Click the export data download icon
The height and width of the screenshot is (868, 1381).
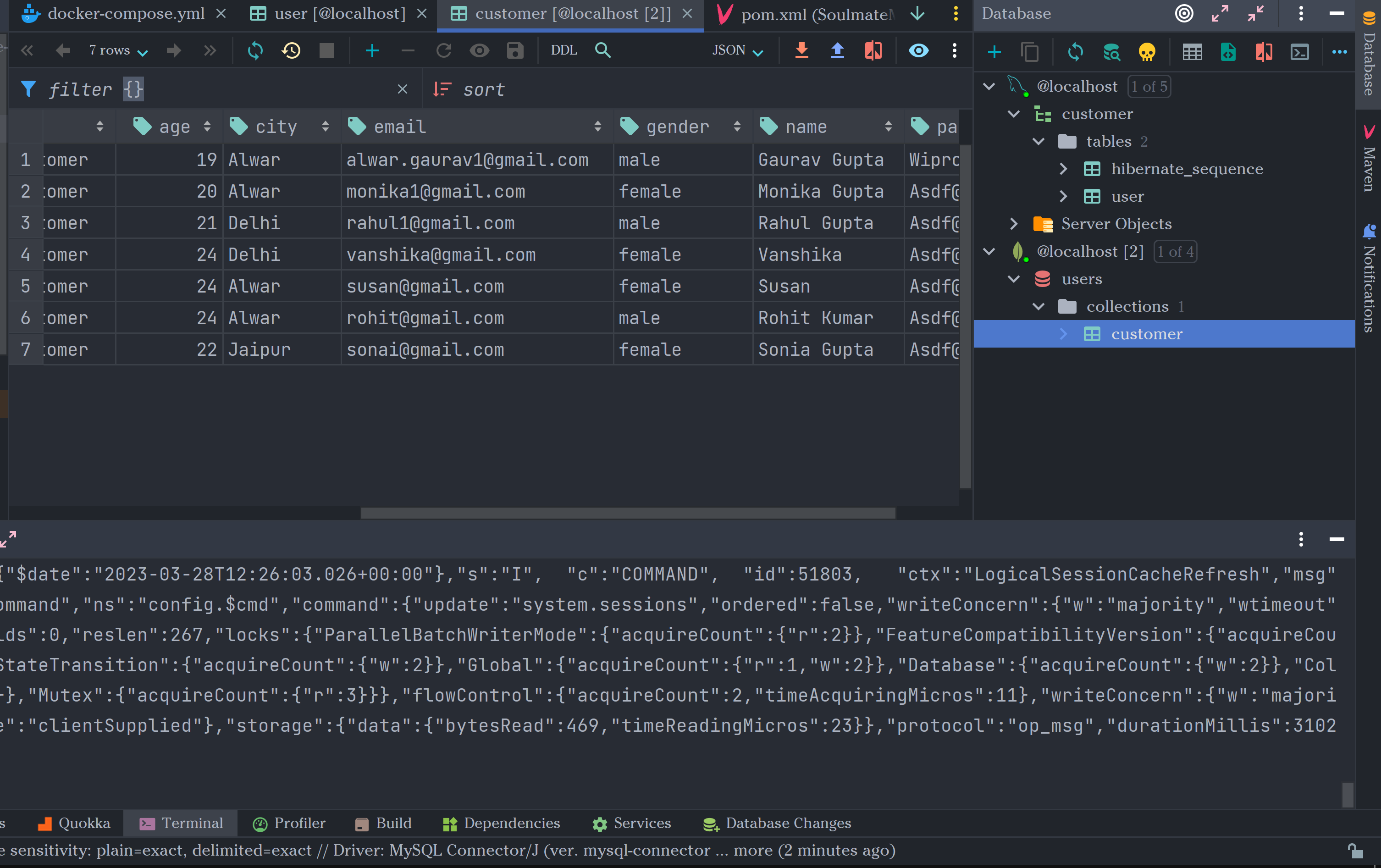[802, 50]
